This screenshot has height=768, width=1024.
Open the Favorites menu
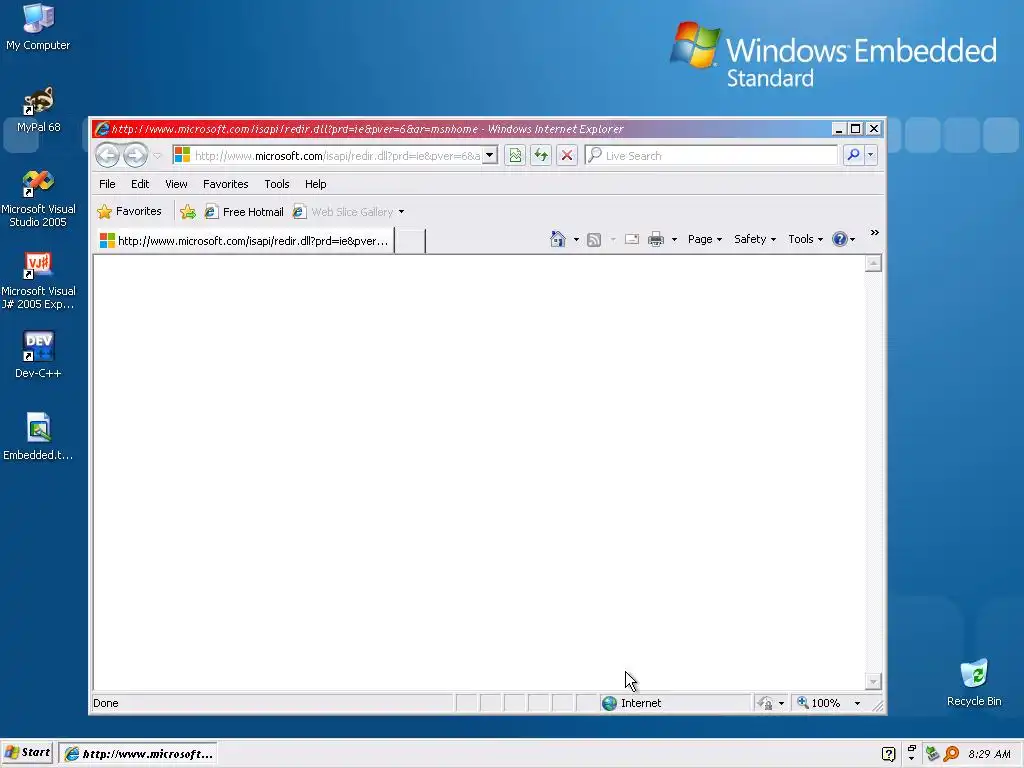point(225,184)
